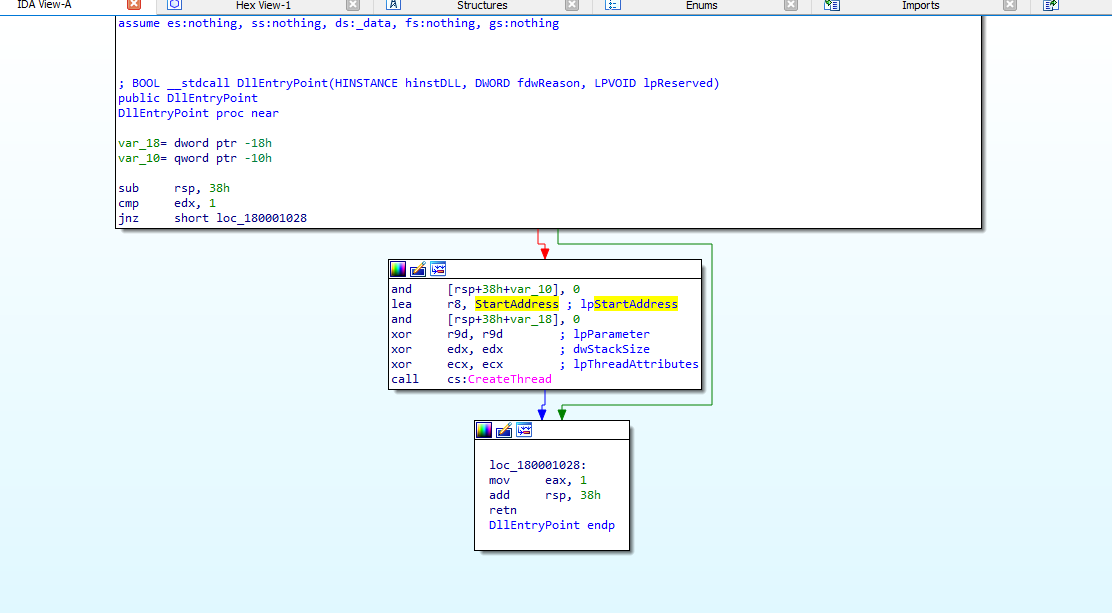Click the Hex View-1 tab icon
The height and width of the screenshot is (613, 1112).
[x=175, y=5]
